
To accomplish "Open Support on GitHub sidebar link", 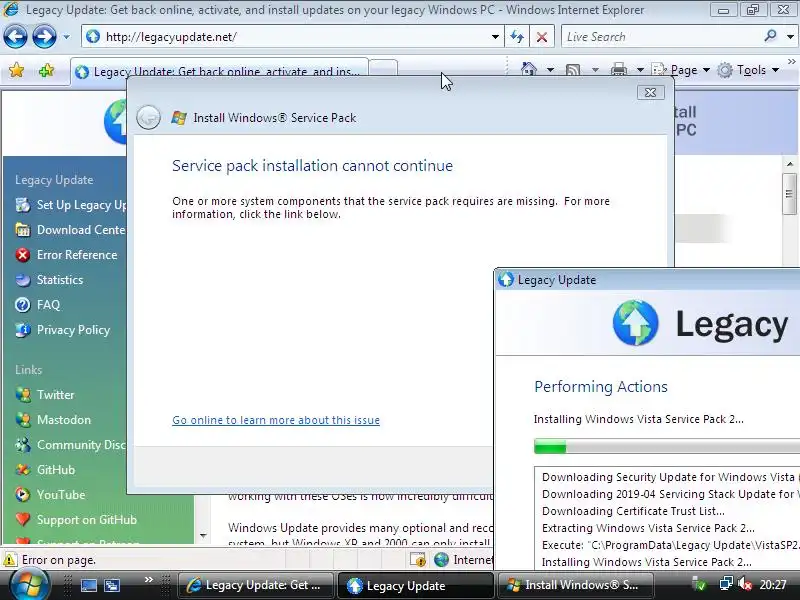I will (76, 519).
